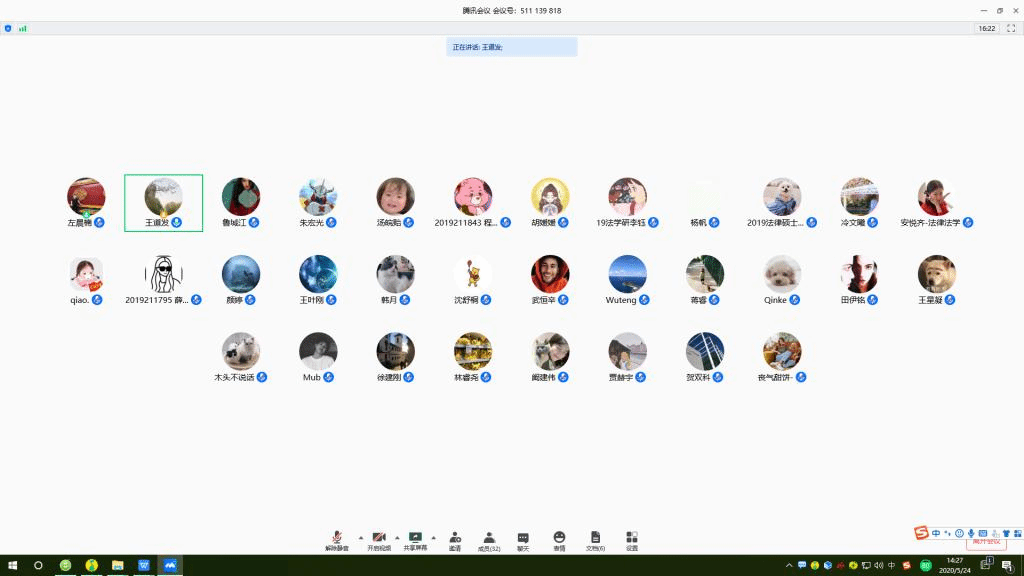
Task: Click the blue security shield icon
Action: (x=8, y=28)
